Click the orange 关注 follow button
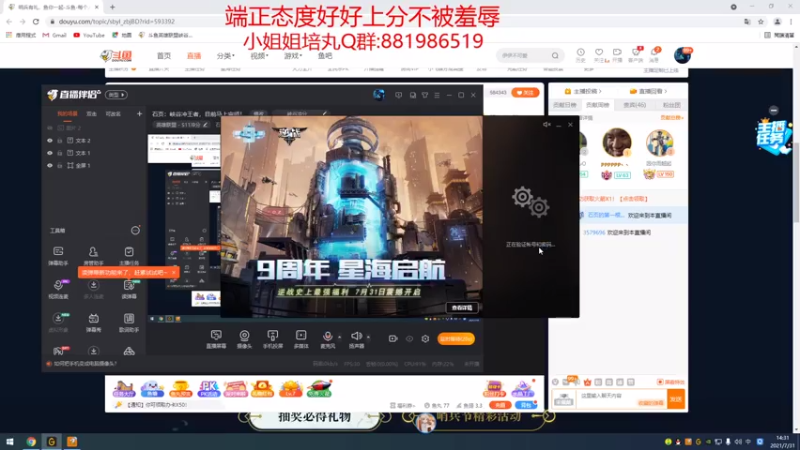The height and width of the screenshot is (450, 800). pos(525,93)
